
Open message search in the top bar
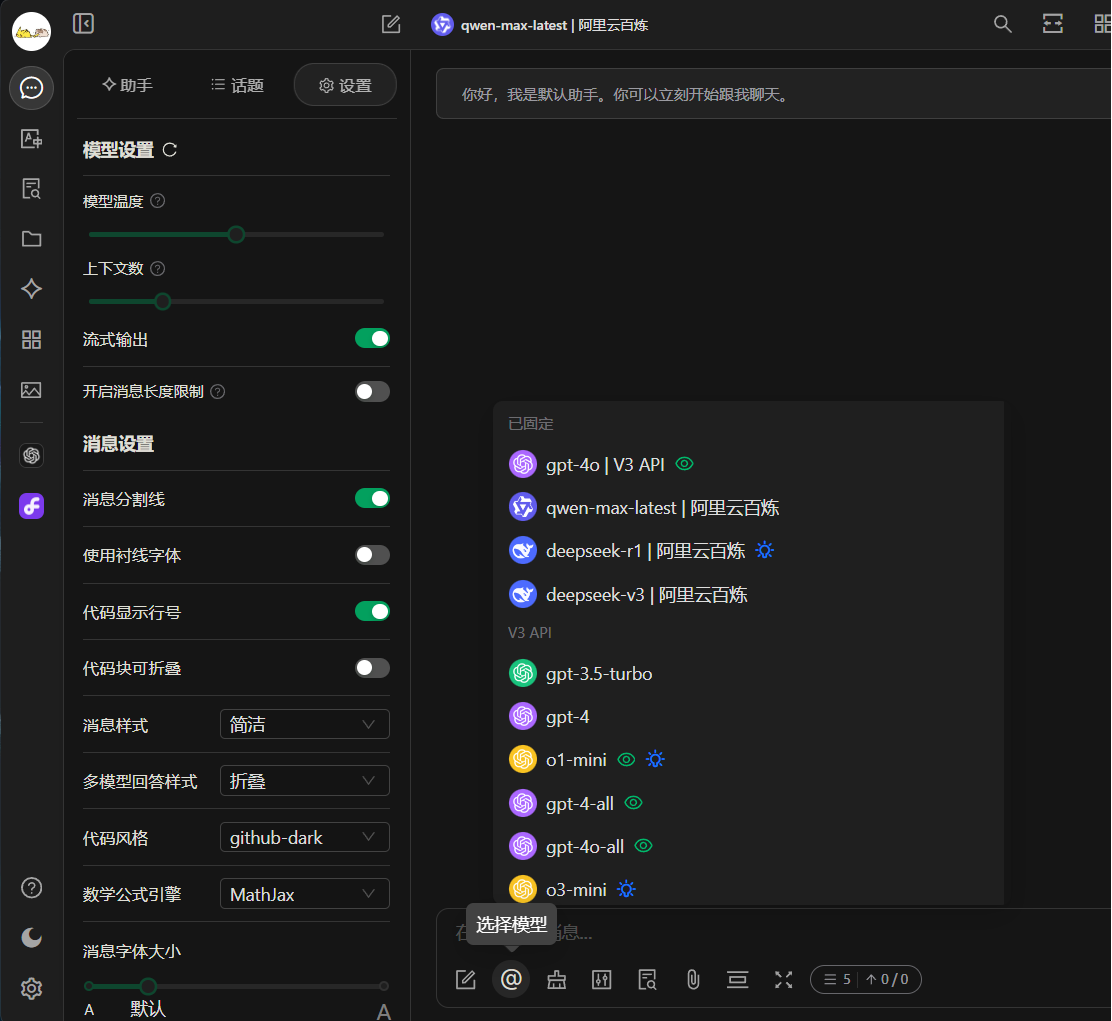click(x=1002, y=24)
